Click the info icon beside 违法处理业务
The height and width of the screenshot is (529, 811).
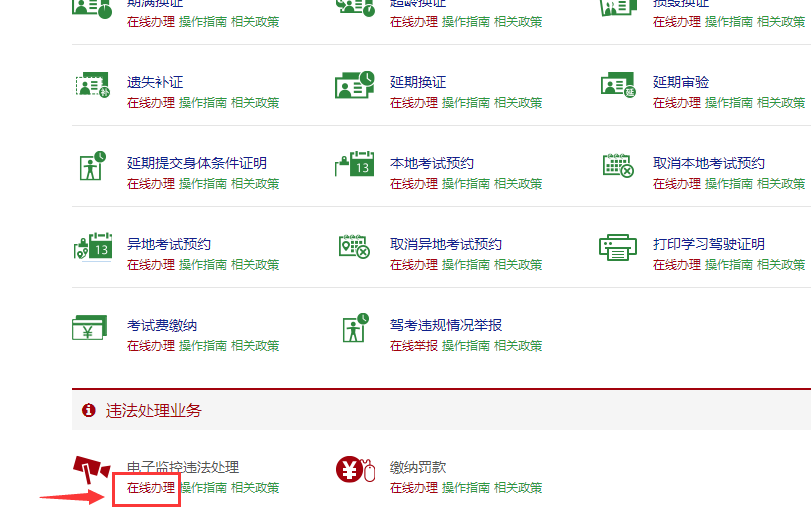coord(88,410)
